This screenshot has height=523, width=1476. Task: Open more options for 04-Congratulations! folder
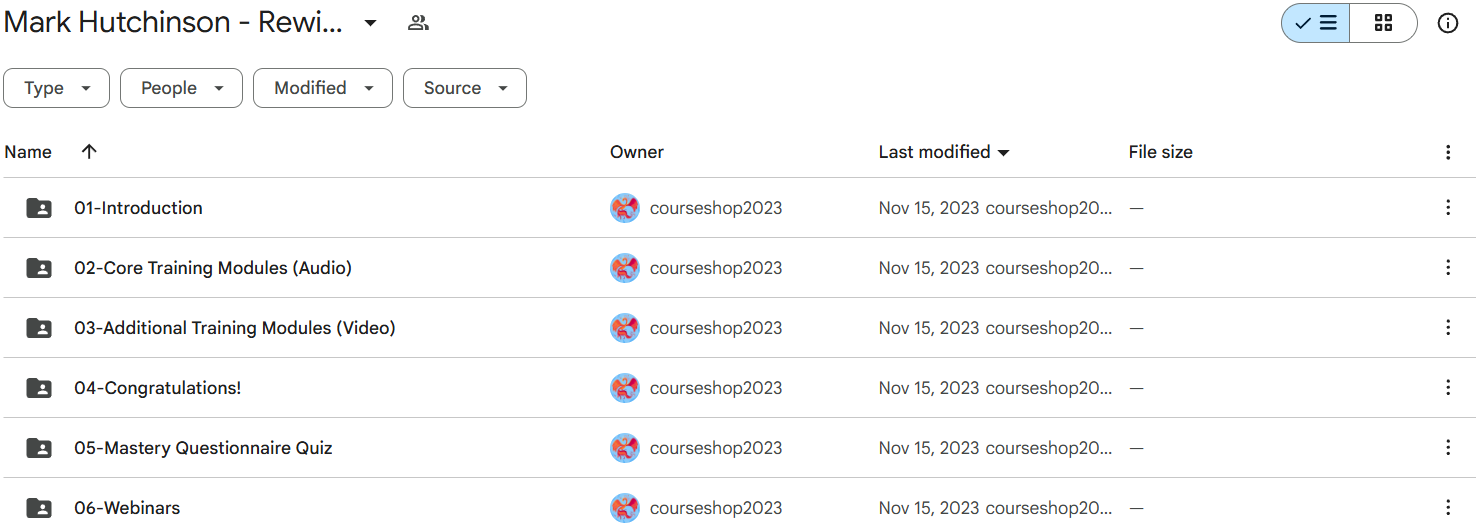1447,388
